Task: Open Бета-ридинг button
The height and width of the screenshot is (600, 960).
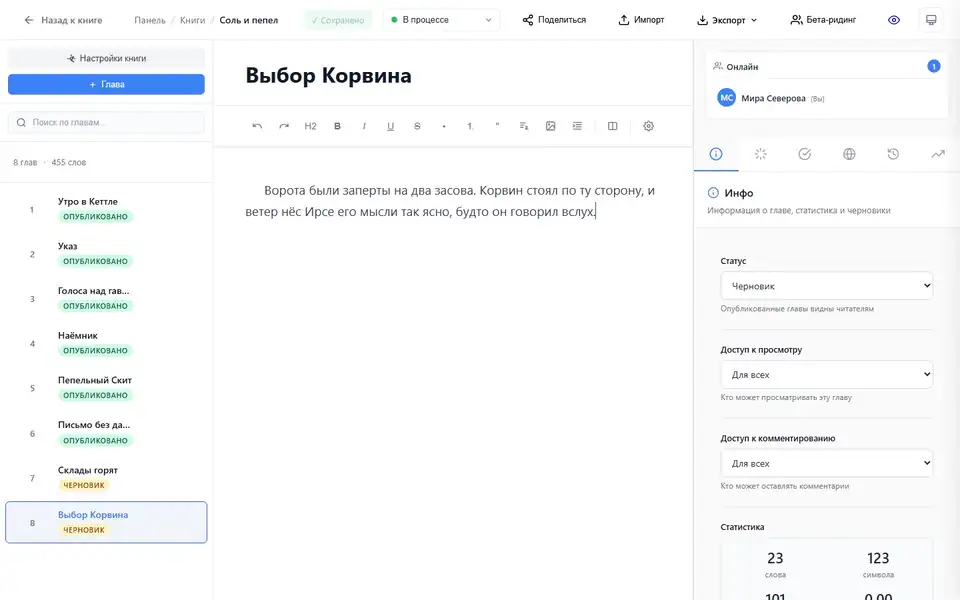Action: point(823,20)
